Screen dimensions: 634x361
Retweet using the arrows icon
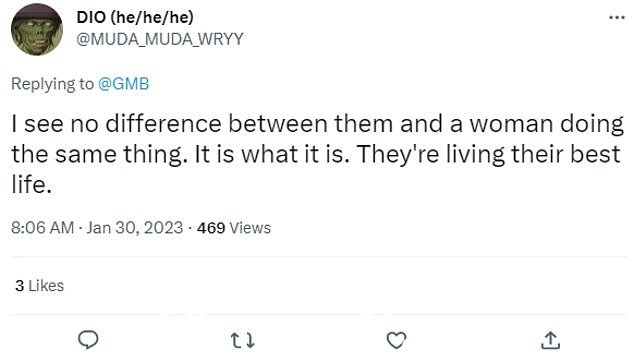click(243, 340)
